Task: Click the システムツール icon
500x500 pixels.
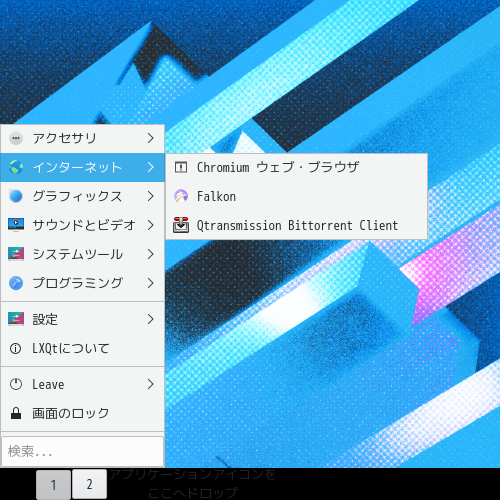Action: 16,254
